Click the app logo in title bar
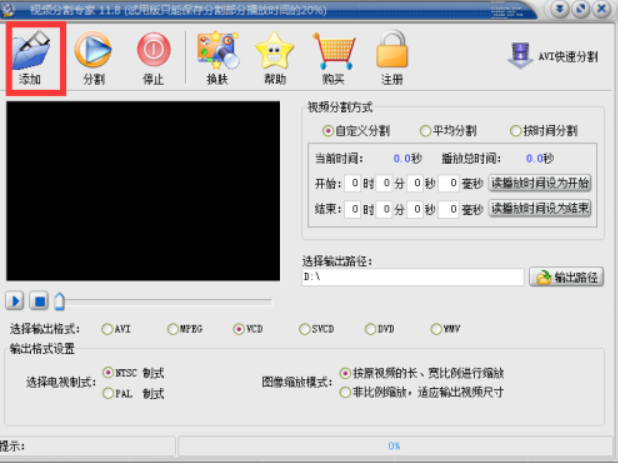This screenshot has width=618, height=463. click(8, 9)
